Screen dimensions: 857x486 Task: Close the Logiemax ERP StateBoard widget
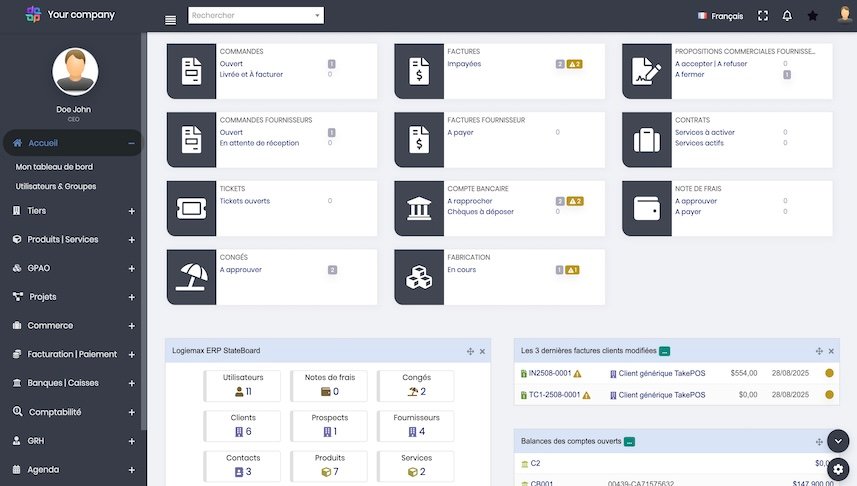482,351
